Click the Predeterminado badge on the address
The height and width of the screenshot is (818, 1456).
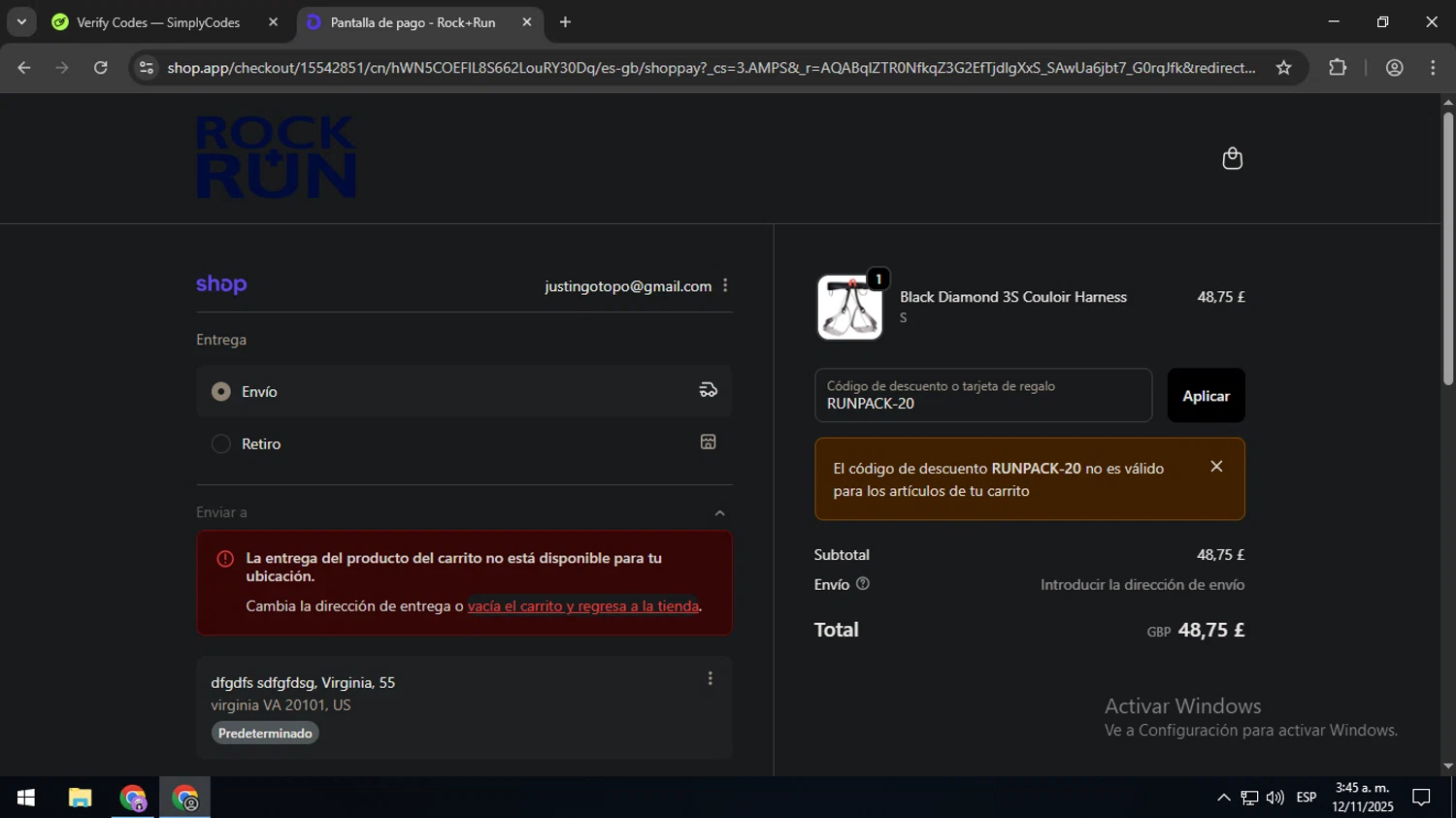[265, 734]
